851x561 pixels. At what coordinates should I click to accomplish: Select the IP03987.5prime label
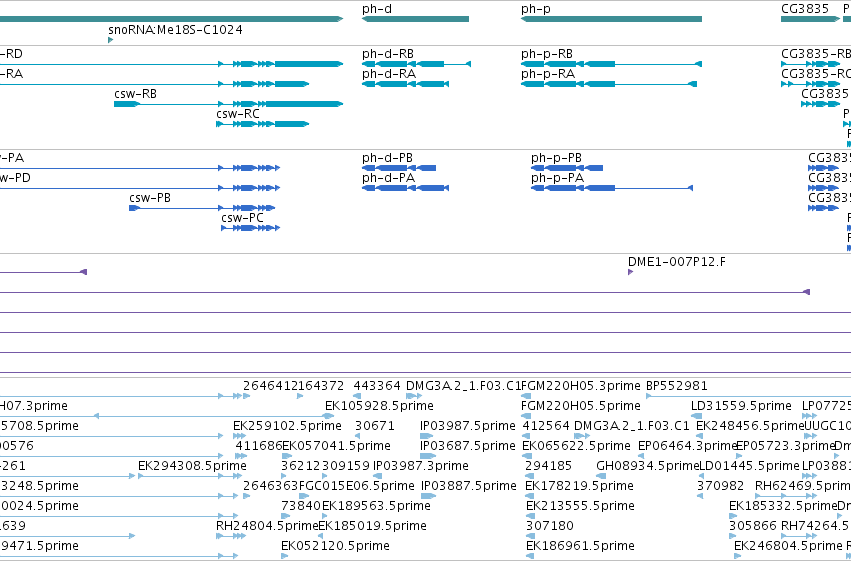coord(467,426)
